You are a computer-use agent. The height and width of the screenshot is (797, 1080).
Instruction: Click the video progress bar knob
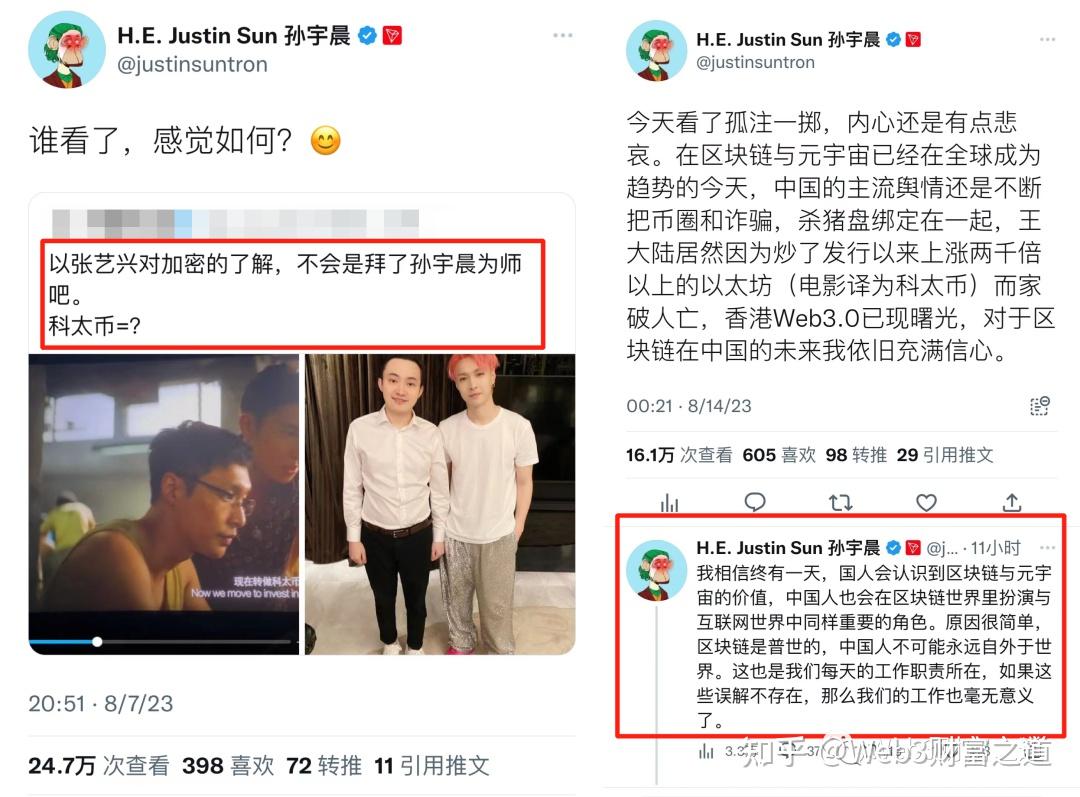[x=97, y=641]
